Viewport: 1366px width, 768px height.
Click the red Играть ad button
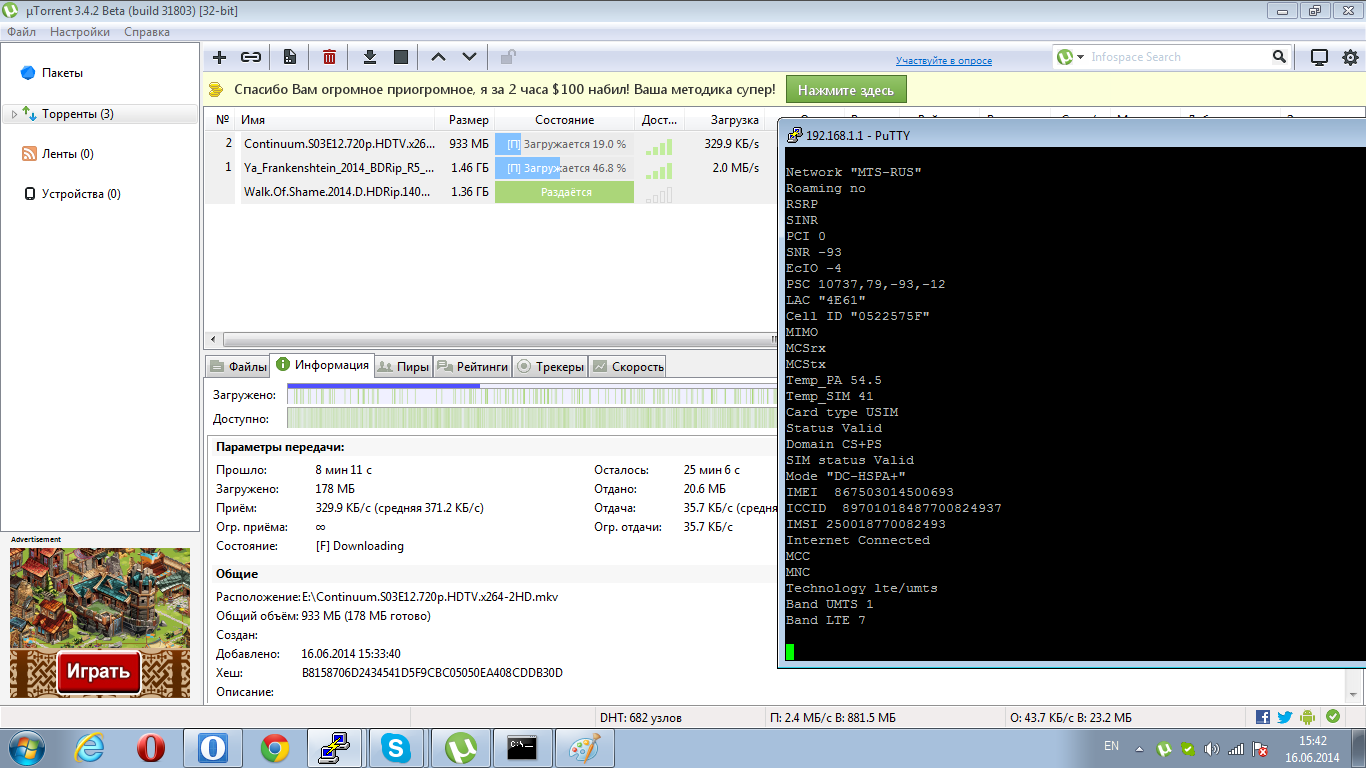99,671
